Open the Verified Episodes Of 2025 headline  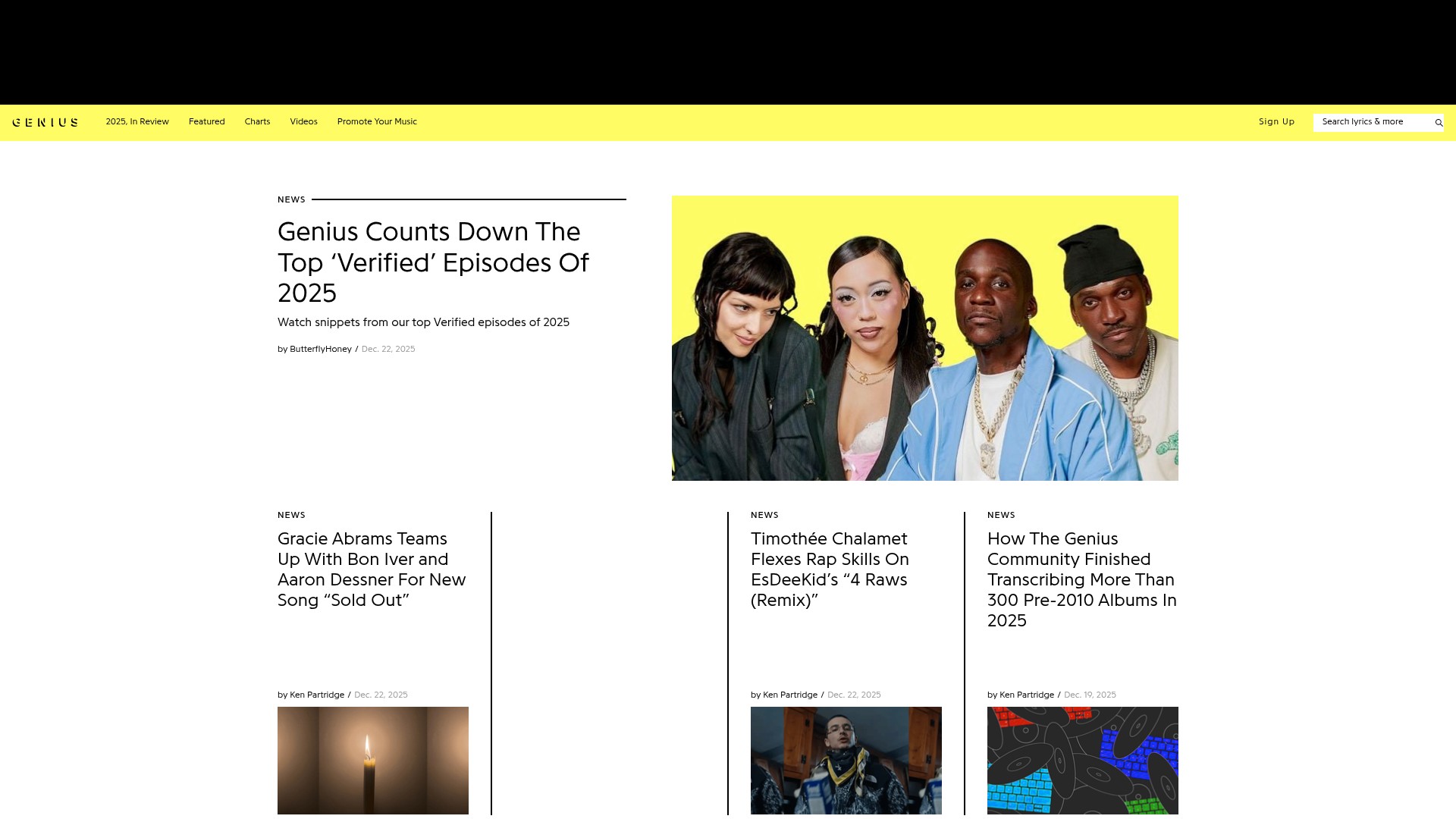[433, 262]
